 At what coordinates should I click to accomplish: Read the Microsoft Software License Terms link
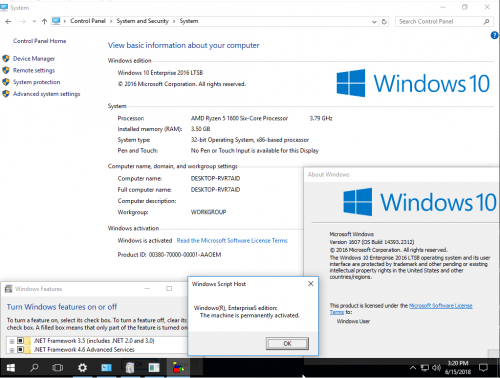click(232, 241)
